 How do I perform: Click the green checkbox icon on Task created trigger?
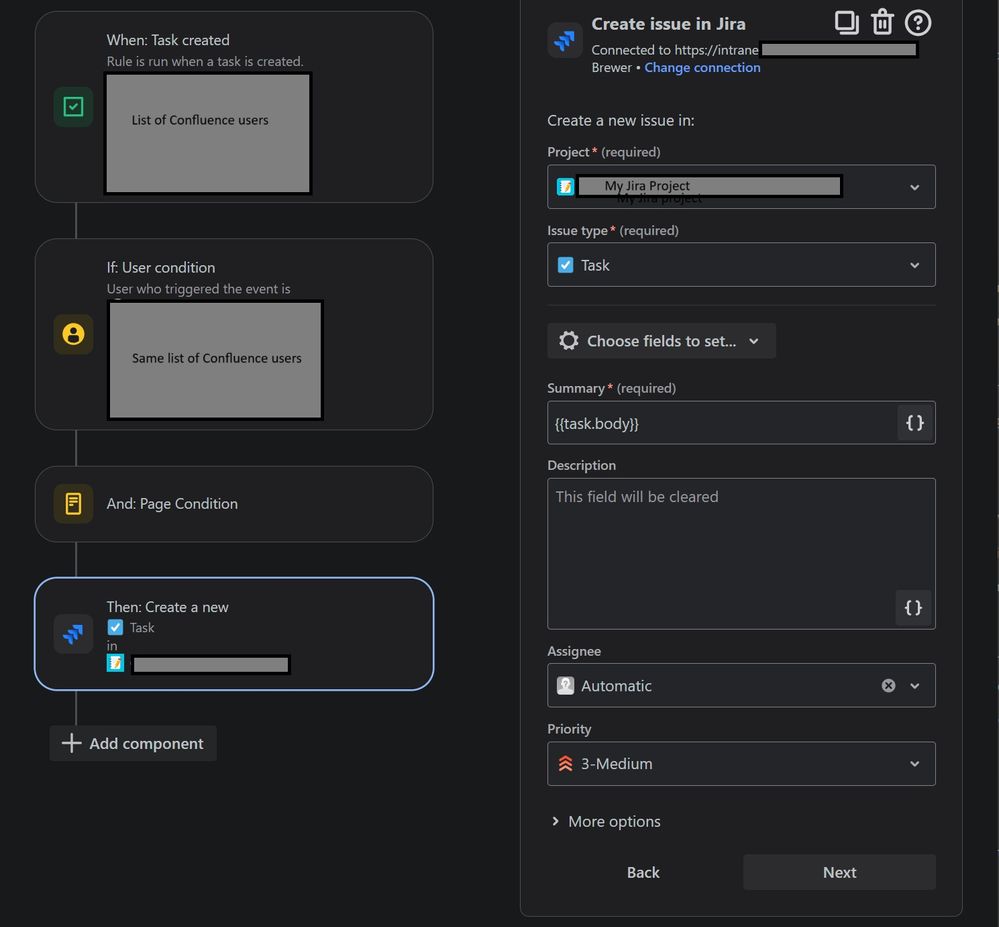click(72, 106)
